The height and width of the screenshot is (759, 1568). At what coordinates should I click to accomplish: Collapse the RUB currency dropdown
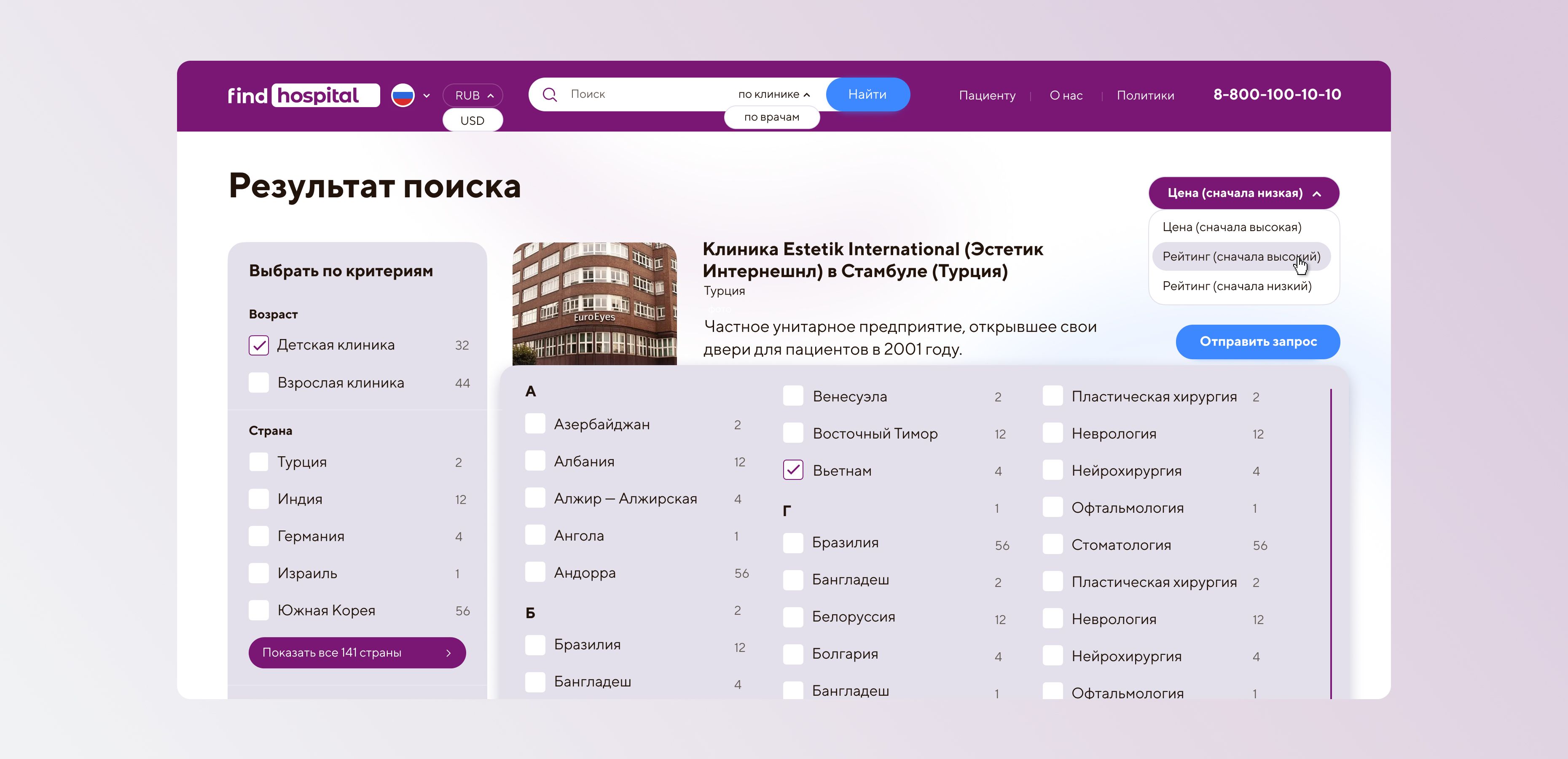pos(473,95)
